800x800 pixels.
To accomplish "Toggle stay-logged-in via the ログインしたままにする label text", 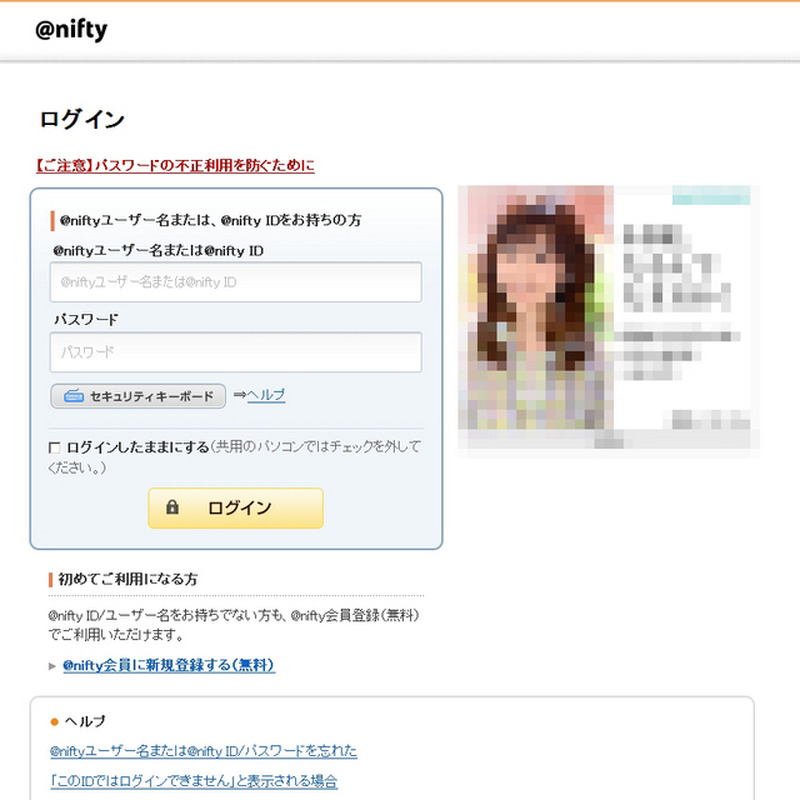I will point(138,447).
